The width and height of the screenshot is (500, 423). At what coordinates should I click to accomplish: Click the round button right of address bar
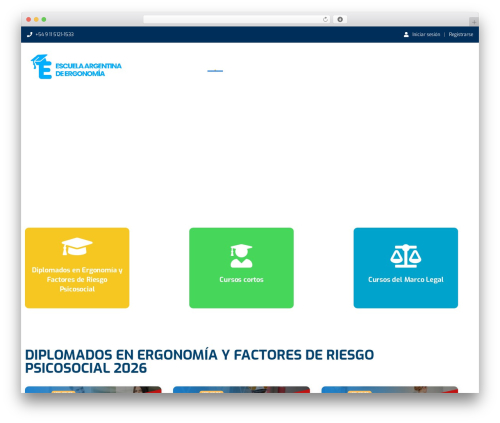coord(340,19)
